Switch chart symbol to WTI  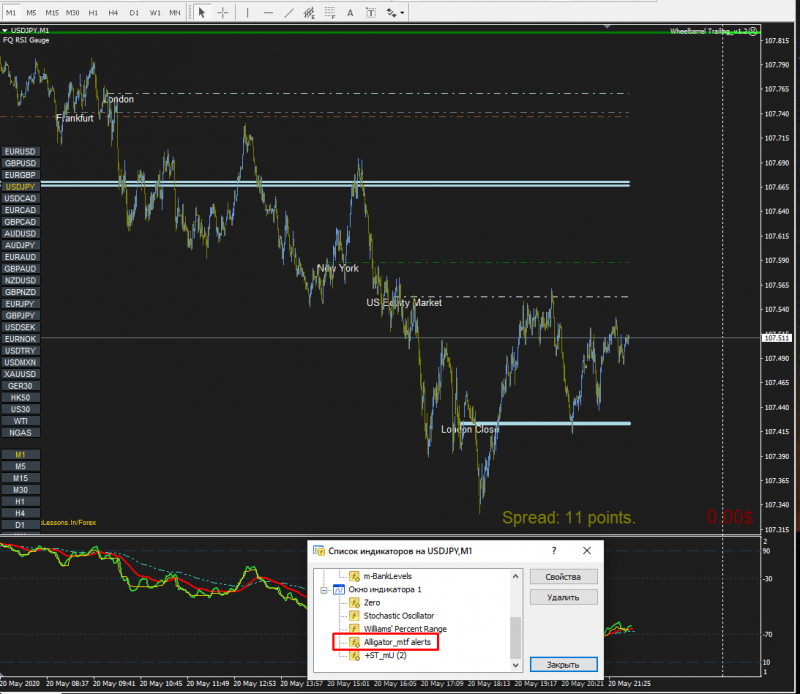(20, 421)
